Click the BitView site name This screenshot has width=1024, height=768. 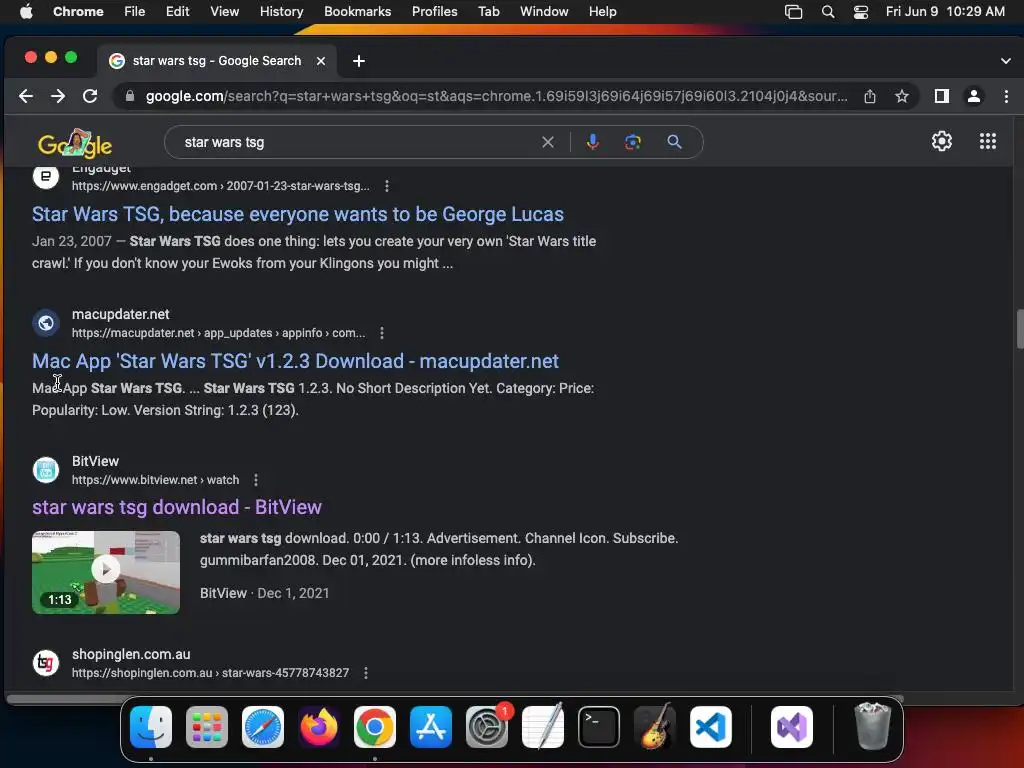[95, 461]
